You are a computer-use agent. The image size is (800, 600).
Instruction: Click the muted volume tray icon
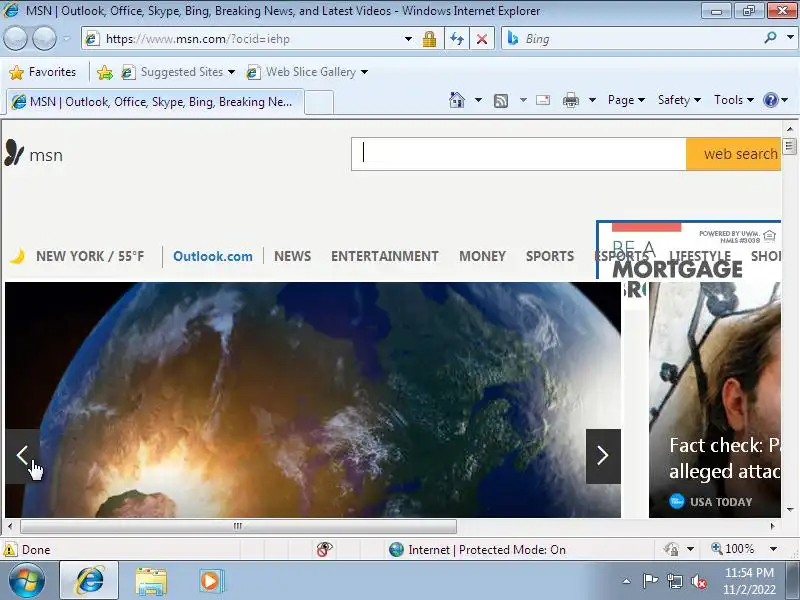click(698, 581)
